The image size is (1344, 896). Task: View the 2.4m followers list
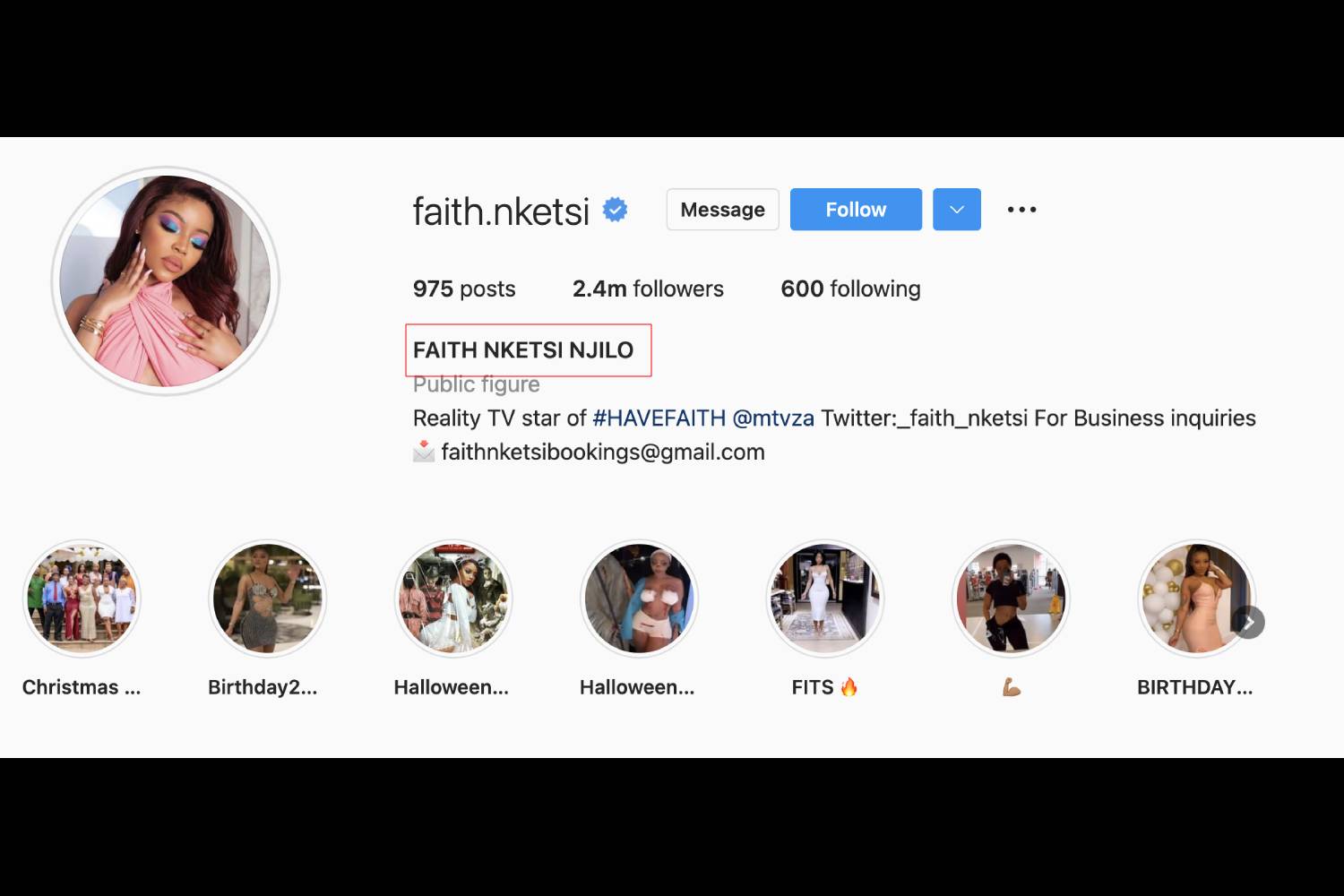pos(648,289)
